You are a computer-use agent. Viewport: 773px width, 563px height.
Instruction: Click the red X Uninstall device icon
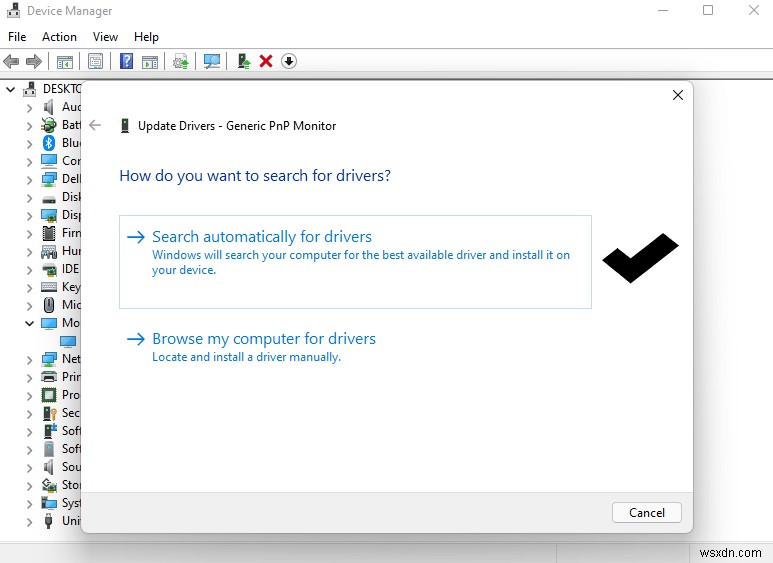[x=266, y=61]
